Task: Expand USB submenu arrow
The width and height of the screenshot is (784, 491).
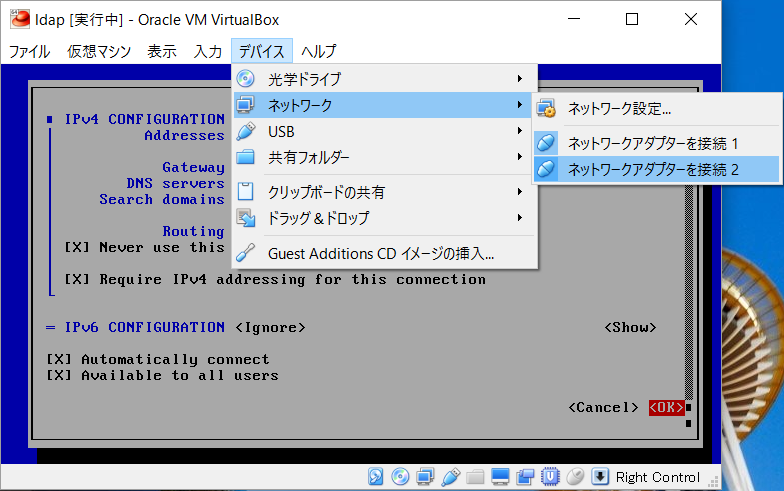Action: click(520, 131)
